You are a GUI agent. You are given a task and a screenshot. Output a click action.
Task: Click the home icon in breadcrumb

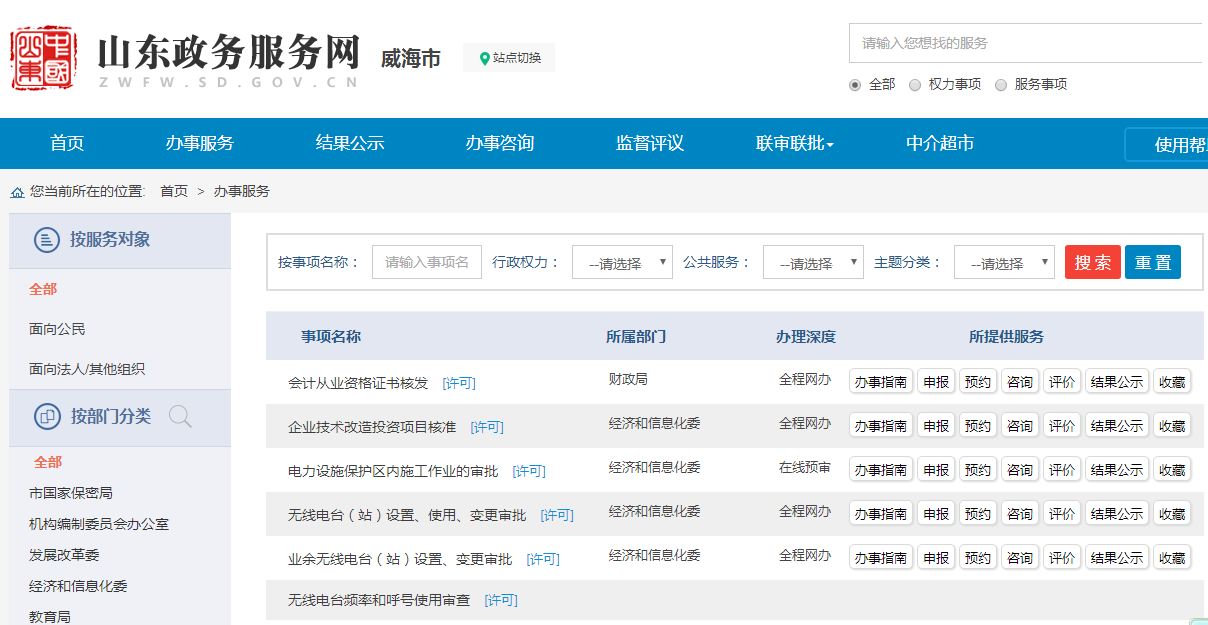click(x=17, y=192)
